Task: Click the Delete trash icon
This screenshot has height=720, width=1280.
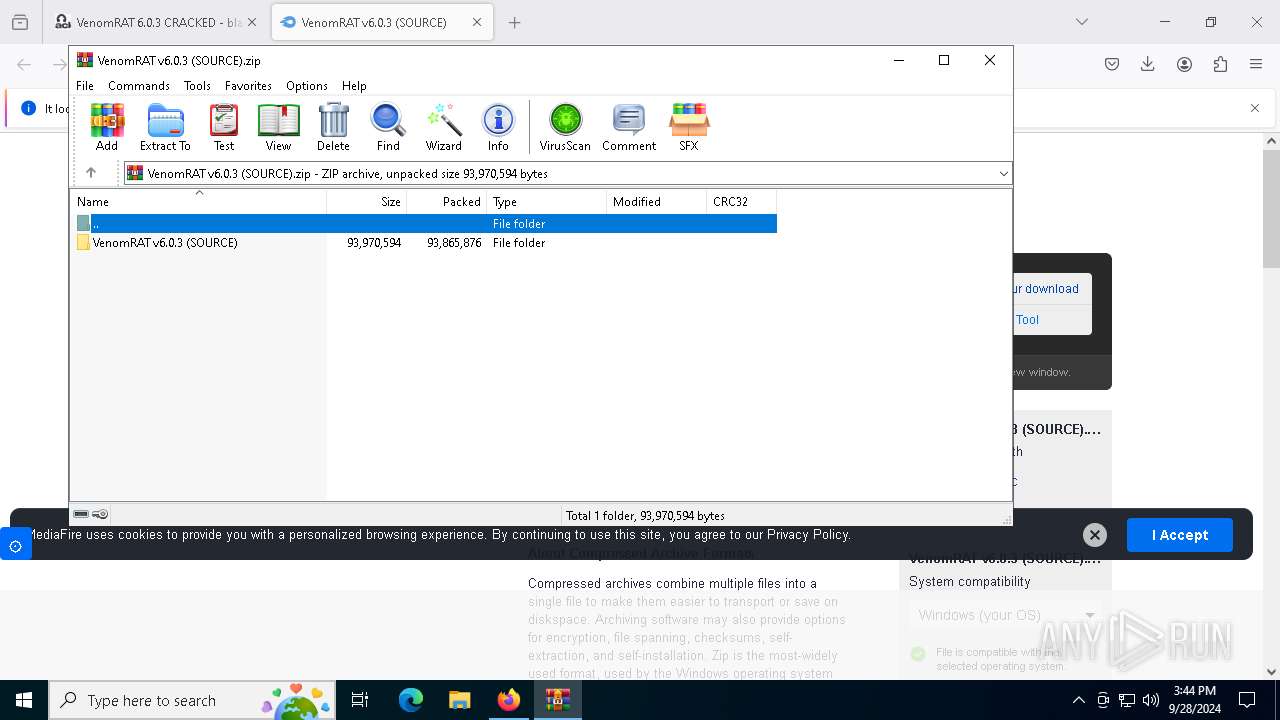Action: tap(333, 127)
